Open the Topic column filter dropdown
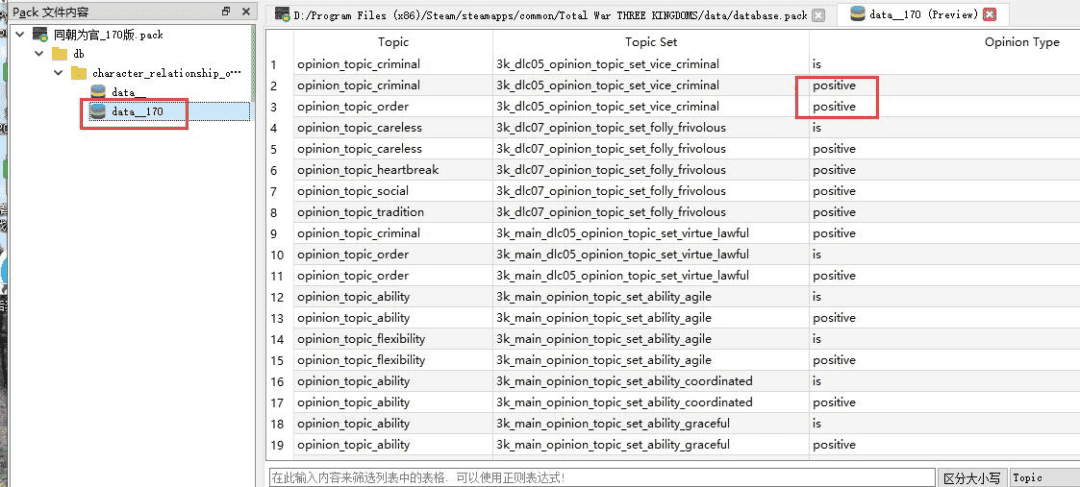The image size is (1080, 487). click(1044, 478)
